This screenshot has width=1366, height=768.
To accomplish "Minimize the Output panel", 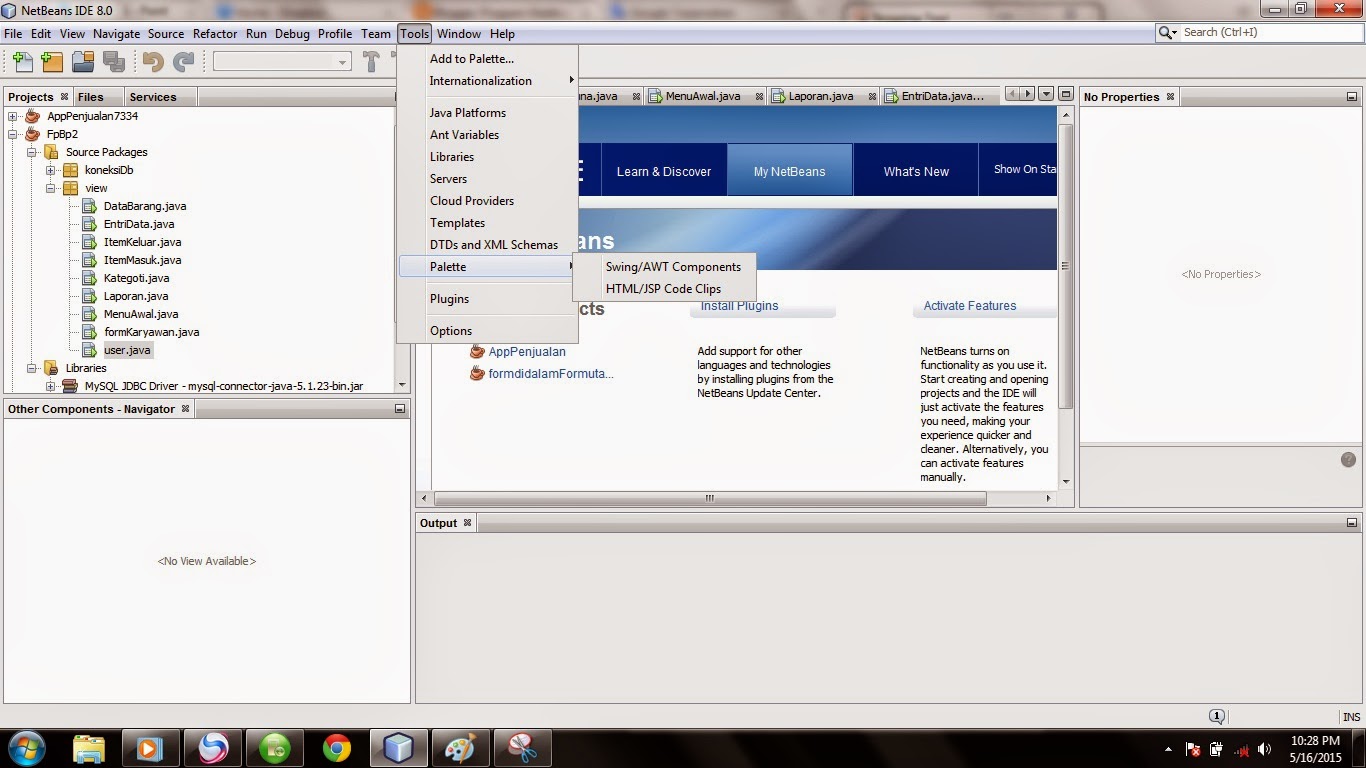I will [1352, 523].
